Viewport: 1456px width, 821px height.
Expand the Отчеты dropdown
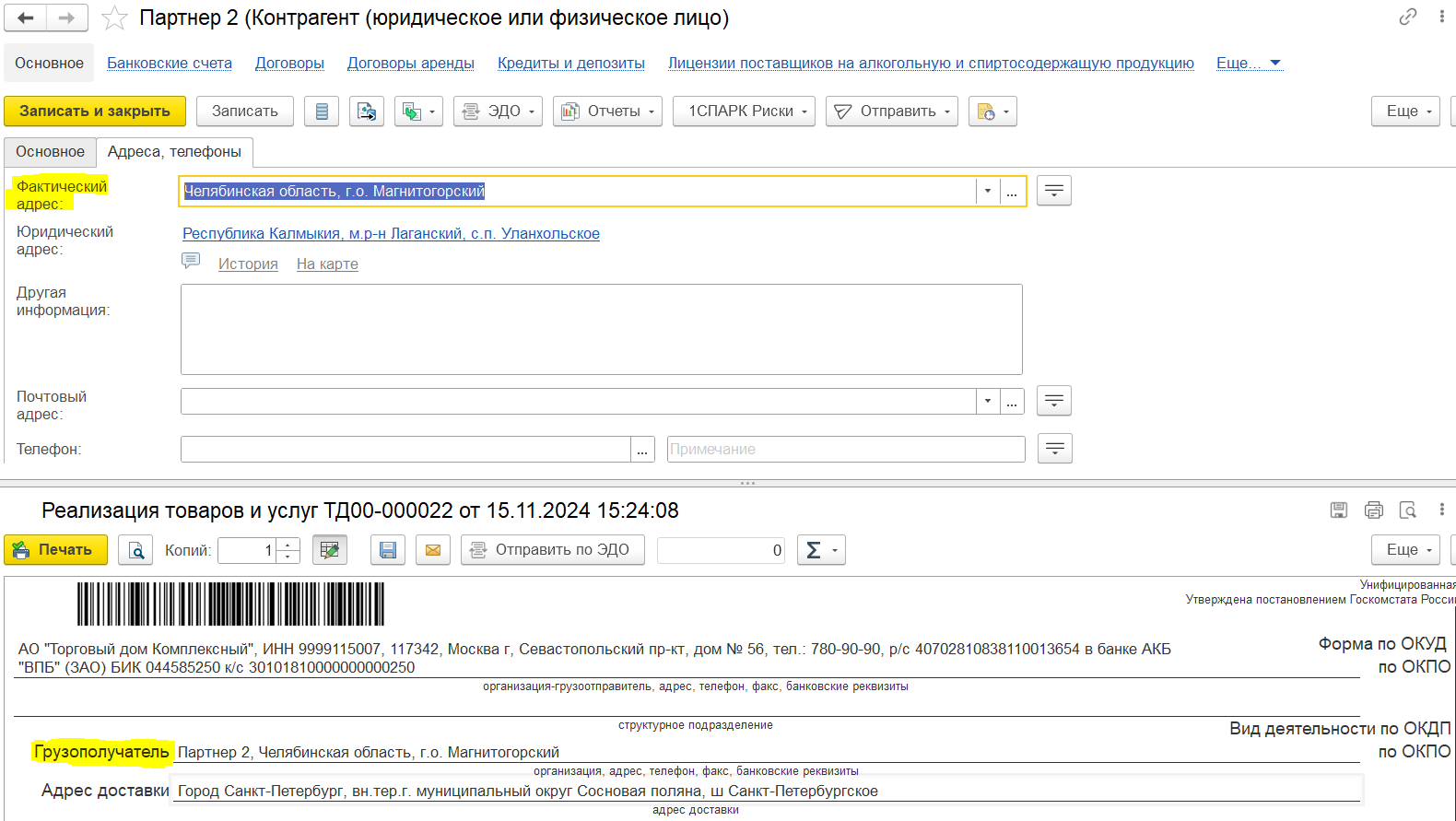point(608,111)
